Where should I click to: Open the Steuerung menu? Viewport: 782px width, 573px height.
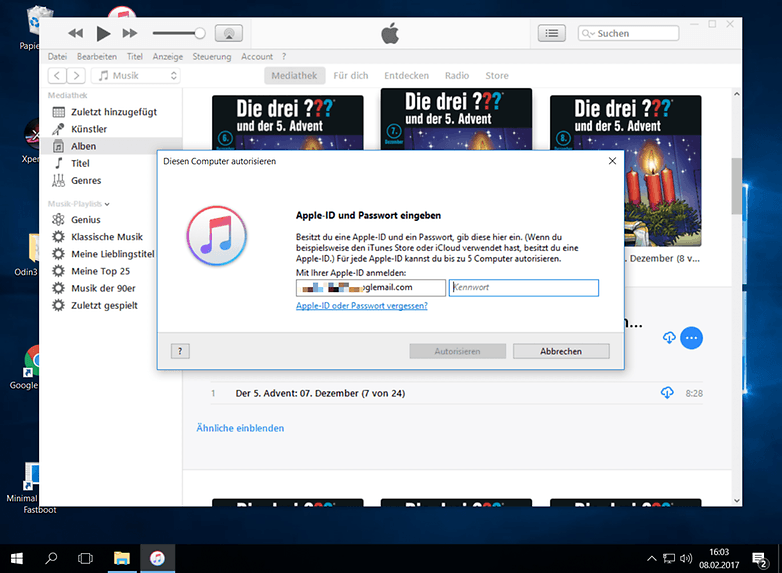click(x=212, y=56)
